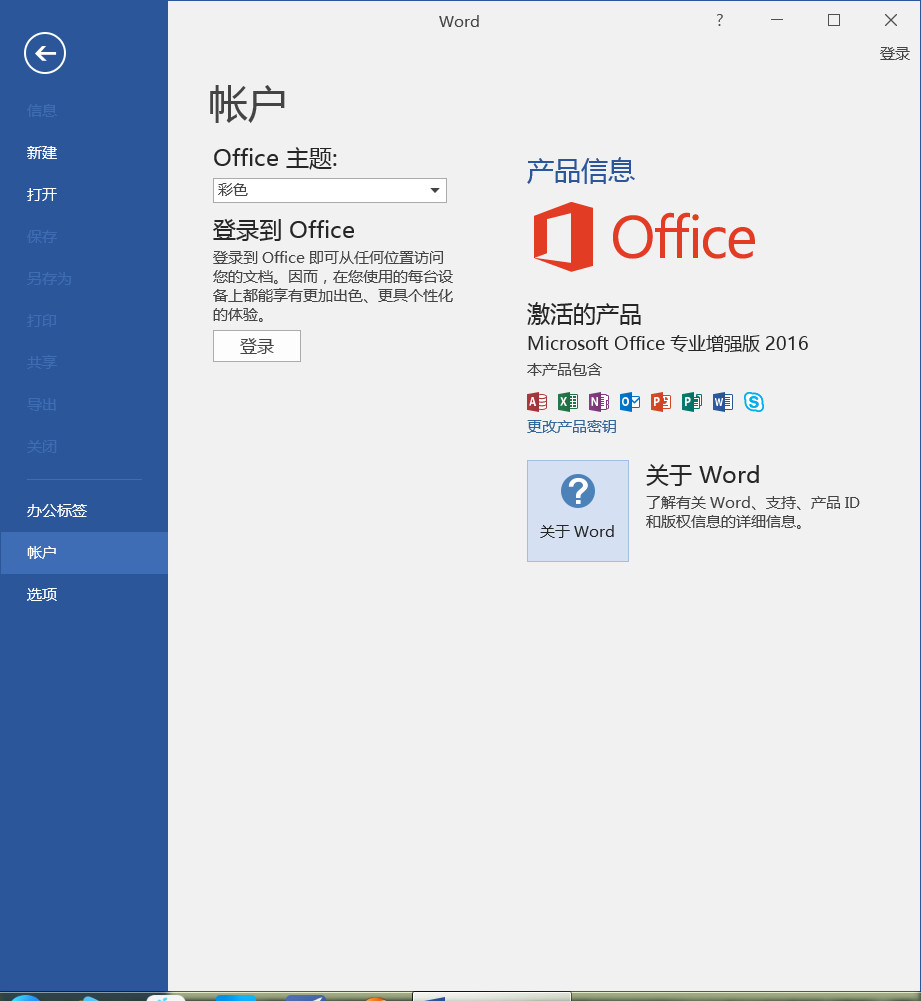The image size is (921, 1001).
Task: Open the 新建 menu item
Action: tap(42, 153)
